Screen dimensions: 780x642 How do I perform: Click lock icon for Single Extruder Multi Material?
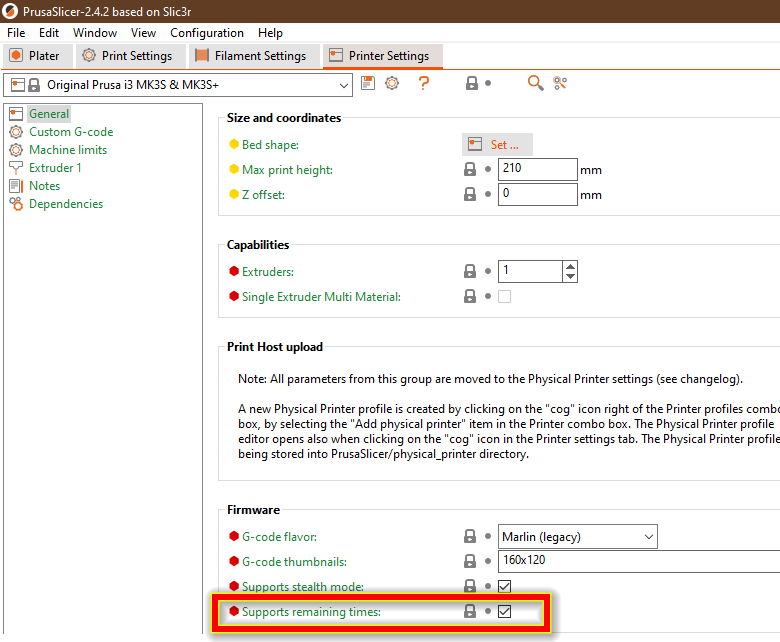tap(470, 296)
